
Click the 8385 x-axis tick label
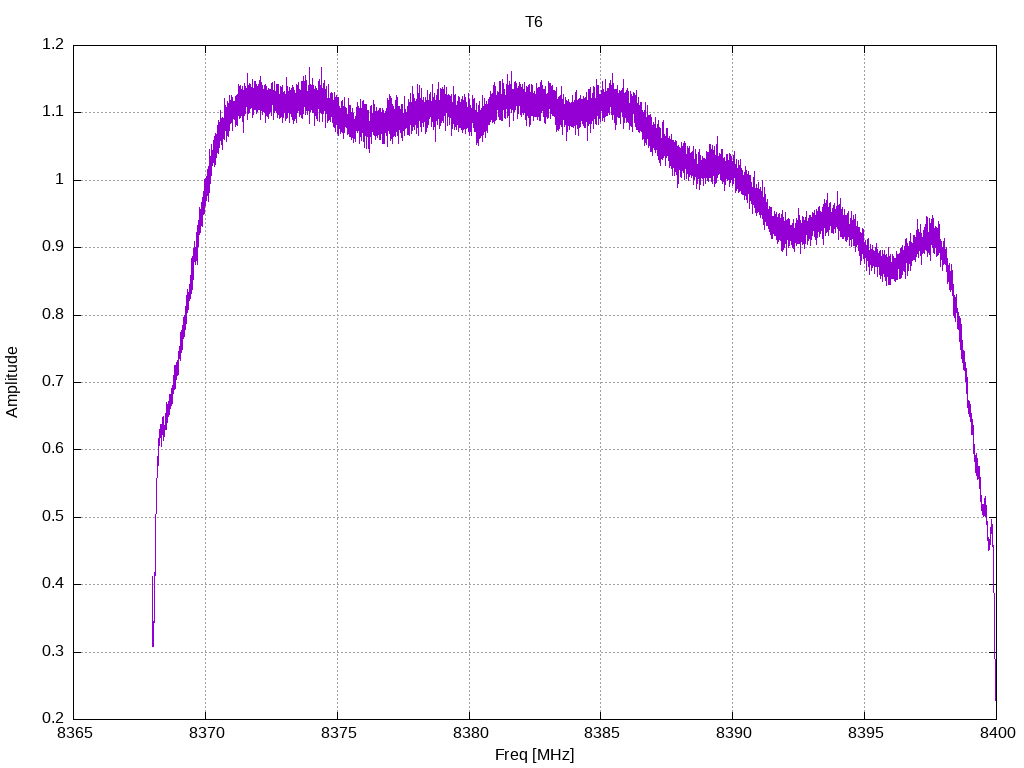coord(601,733)
